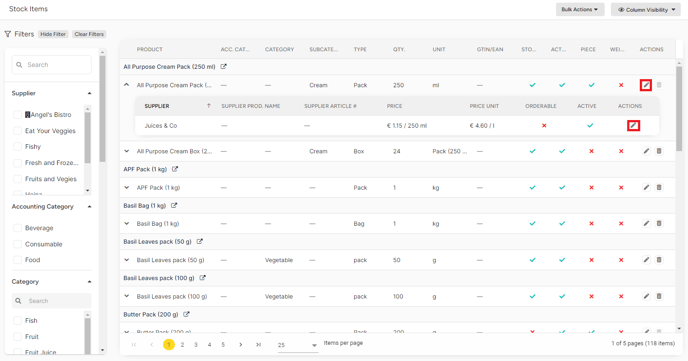Delete the APF Pack (1 kg) item
Viewport: 688px width, 361px height.
(659, 187)
